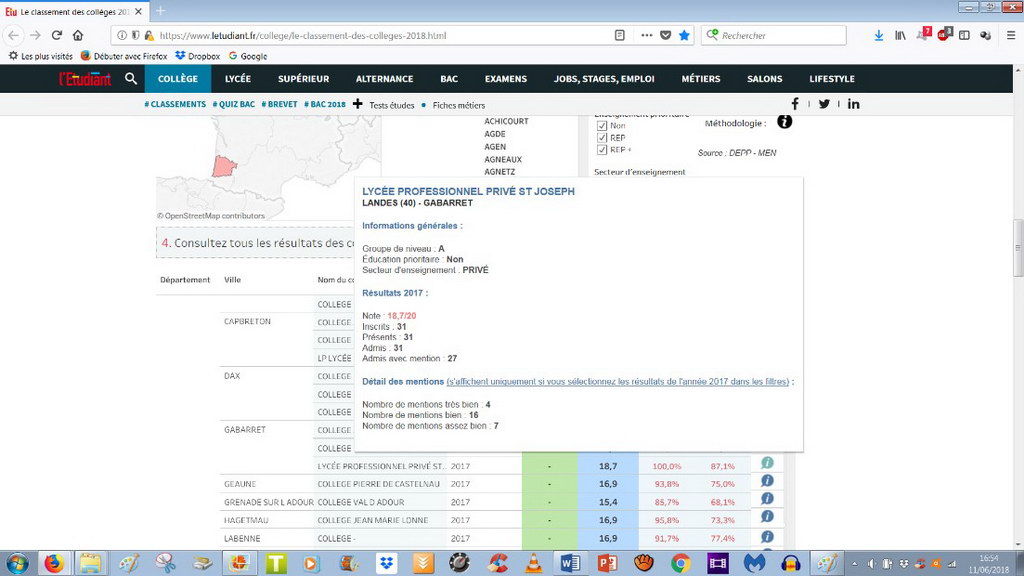1024x576 pixels.
Task: Click the mentions detail explanation link
Action: pyautogui.click(x=618, y=381)
